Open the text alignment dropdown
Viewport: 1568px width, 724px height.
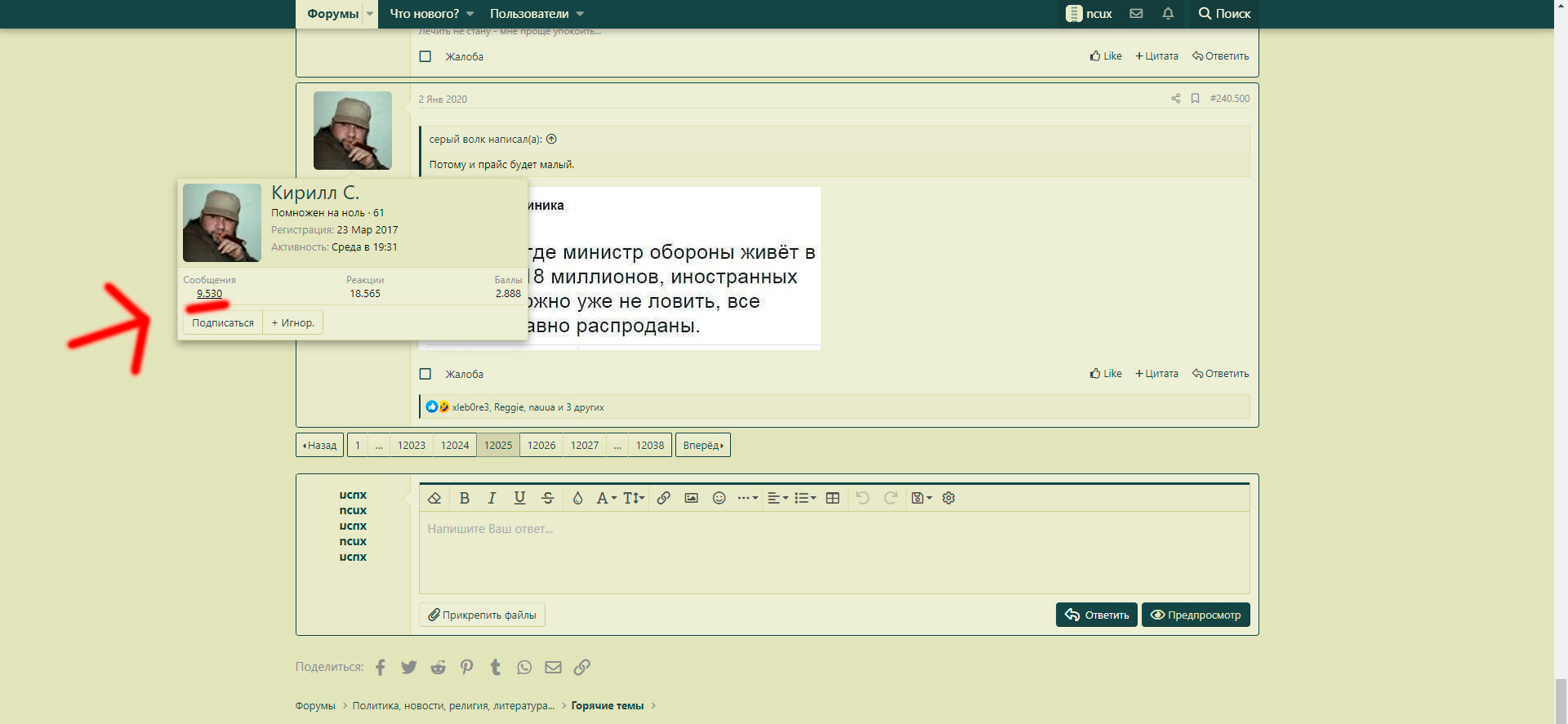coord(777,498)
